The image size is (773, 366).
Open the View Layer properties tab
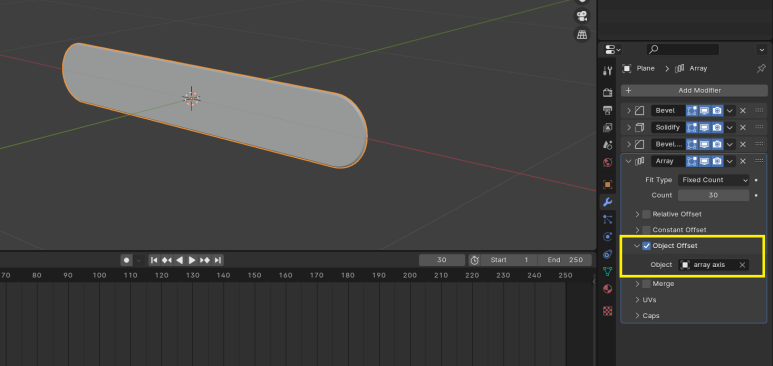point(607,128)
